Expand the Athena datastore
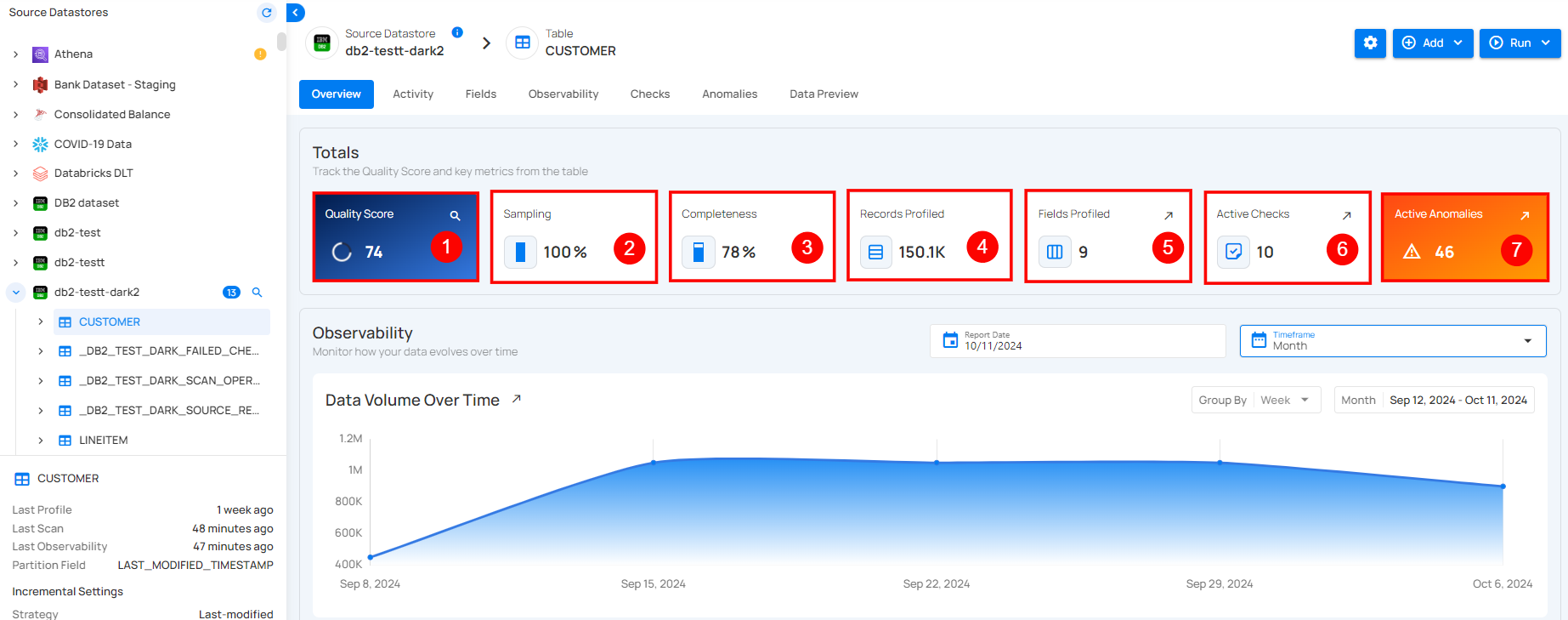The width and height of the screenshot is (1568, 620). pyautogui.click(x=15, y=54)
